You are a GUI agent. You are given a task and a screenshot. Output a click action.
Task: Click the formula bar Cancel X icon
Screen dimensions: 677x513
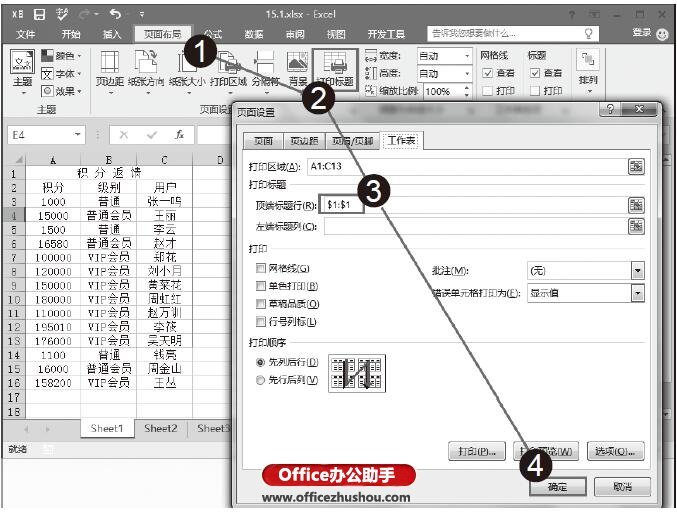124,135
